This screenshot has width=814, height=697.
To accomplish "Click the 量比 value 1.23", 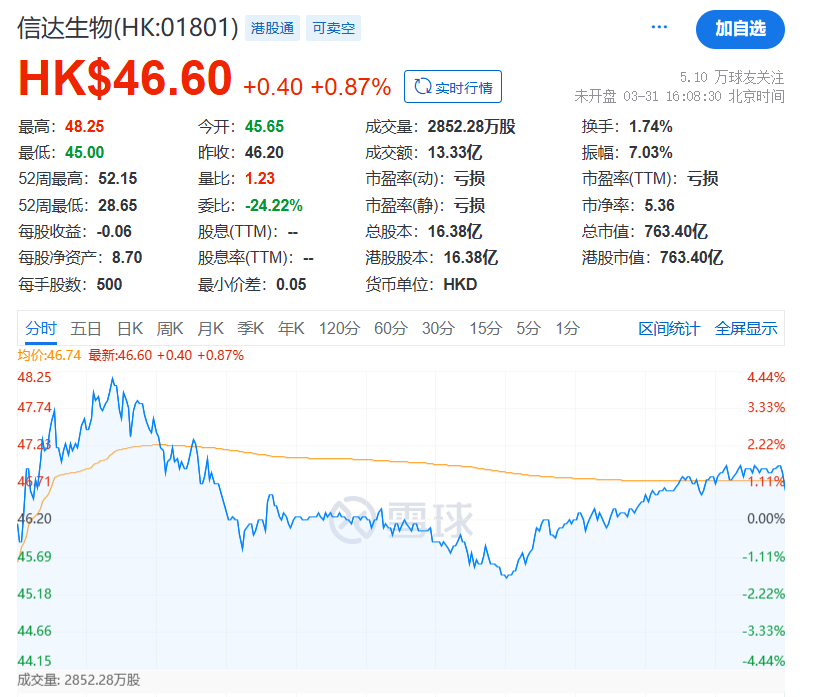I will pos(260,179).
